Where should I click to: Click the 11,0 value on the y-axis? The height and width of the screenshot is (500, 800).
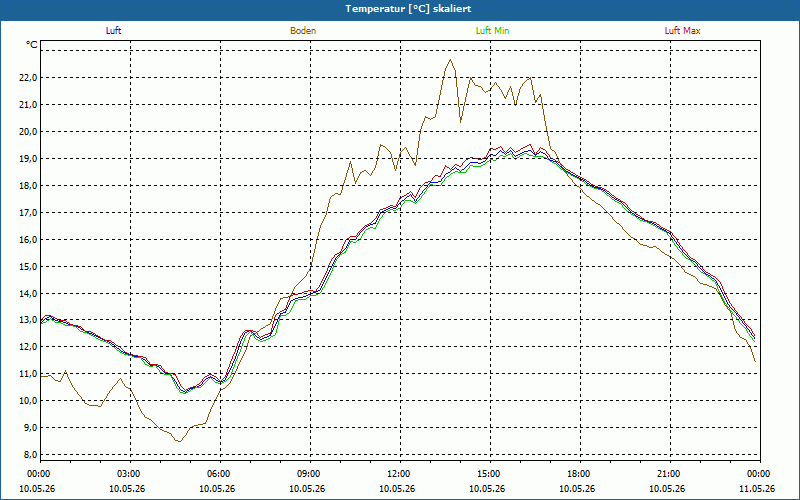(28, 374)
